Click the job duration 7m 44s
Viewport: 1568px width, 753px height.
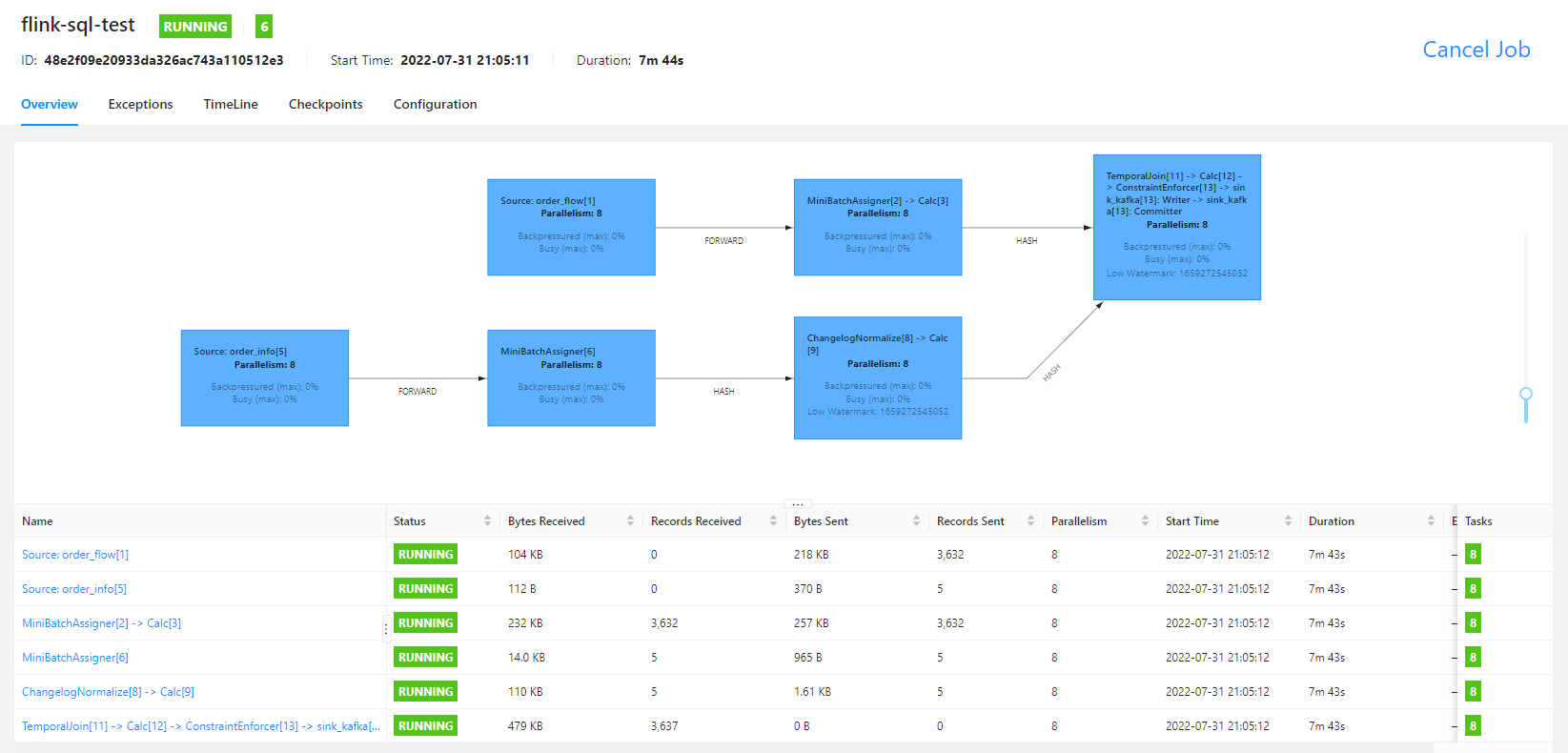tap(662, 60)
